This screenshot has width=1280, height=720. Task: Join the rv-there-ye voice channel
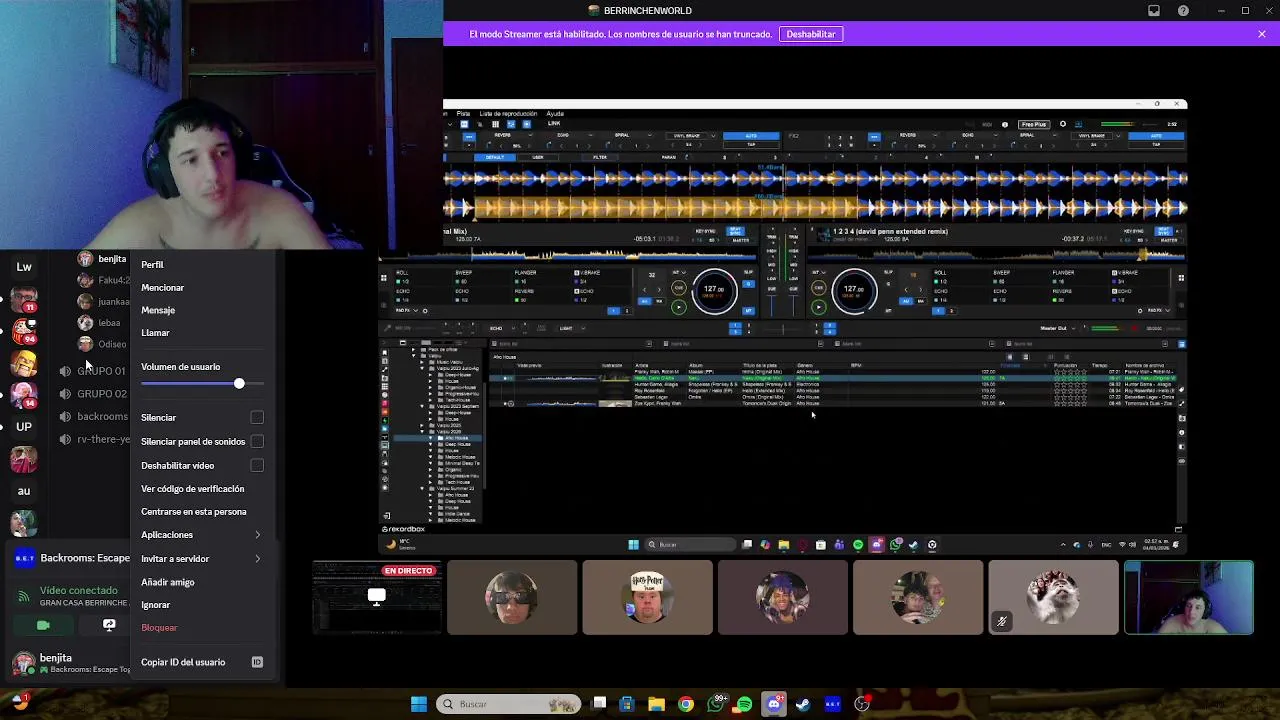[x=92, y=439]
